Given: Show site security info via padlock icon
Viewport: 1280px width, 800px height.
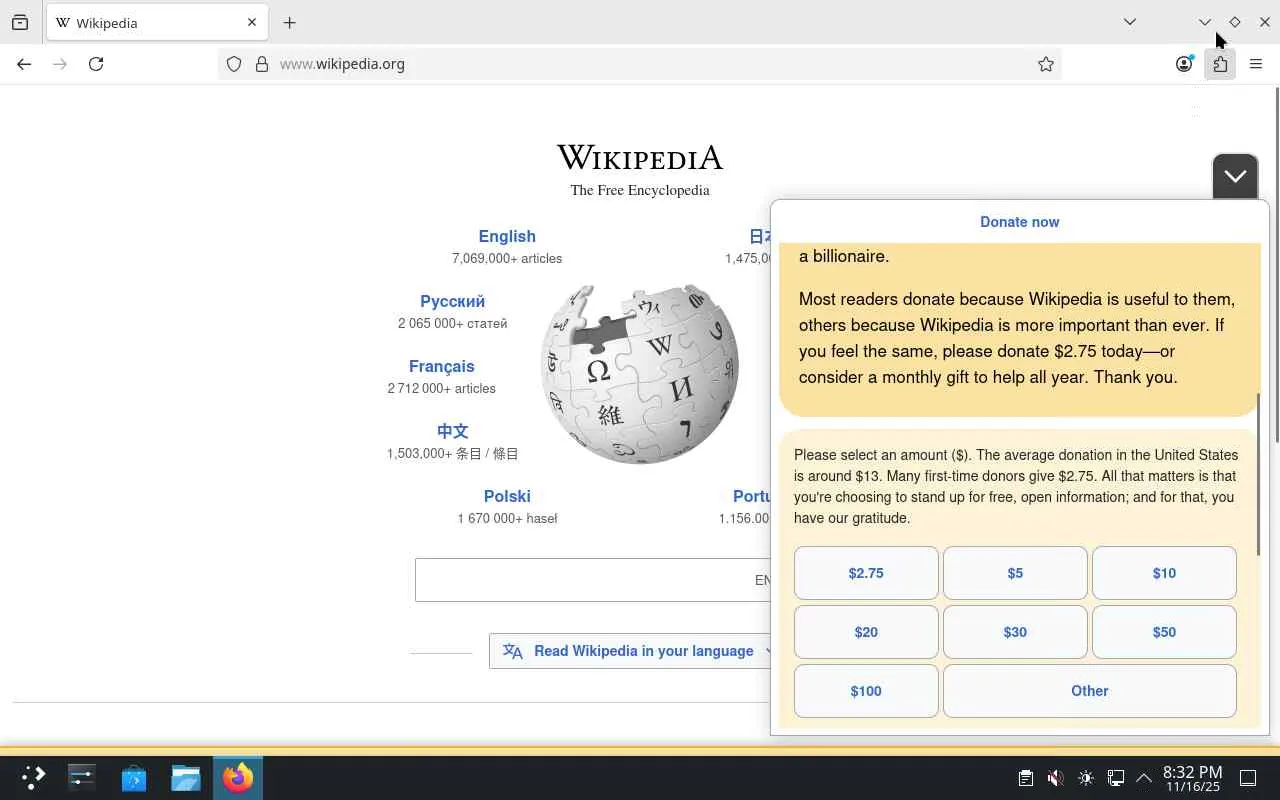Looking at the screenshot, I should 262,64.
